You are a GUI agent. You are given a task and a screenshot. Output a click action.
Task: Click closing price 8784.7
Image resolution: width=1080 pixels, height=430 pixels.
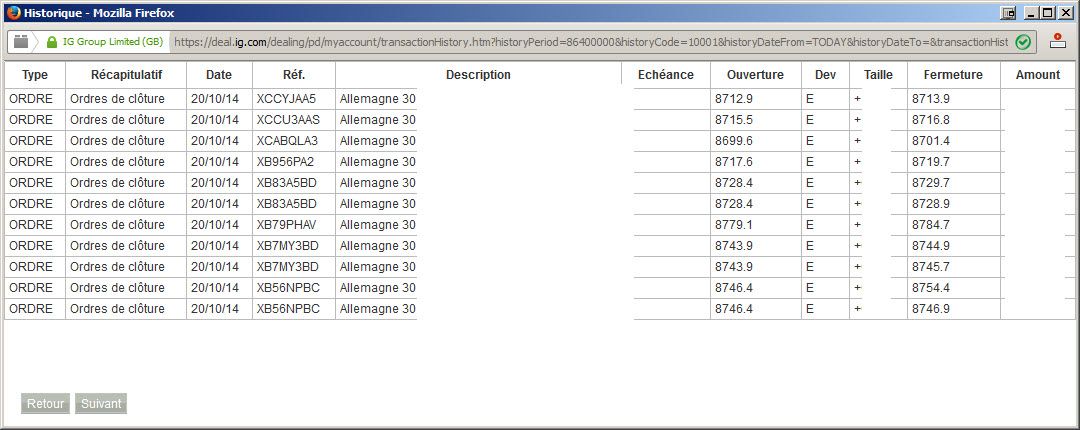pyautogui.click(x=931, y=225)
